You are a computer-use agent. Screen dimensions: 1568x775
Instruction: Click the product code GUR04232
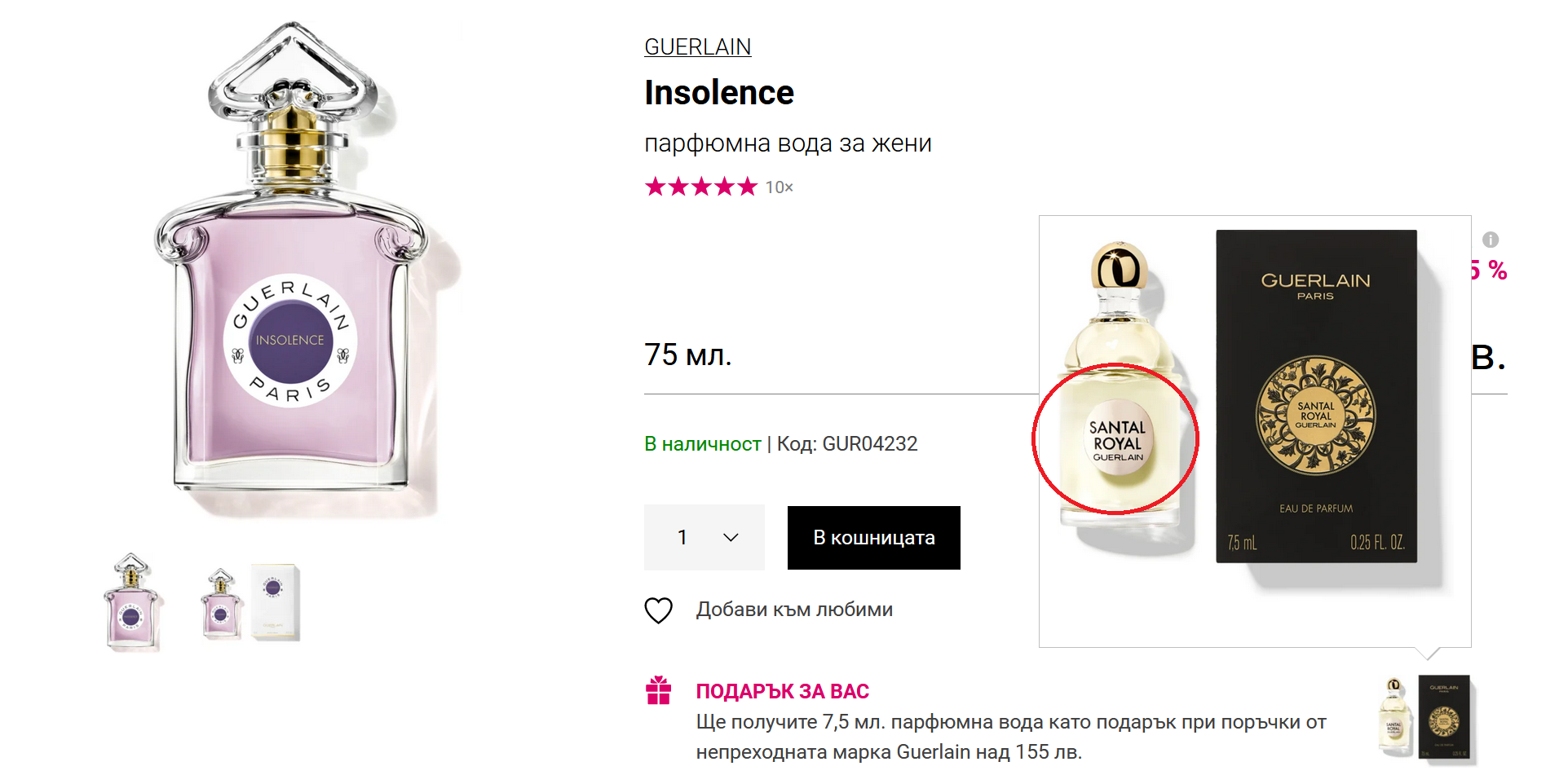click(869, 444)
